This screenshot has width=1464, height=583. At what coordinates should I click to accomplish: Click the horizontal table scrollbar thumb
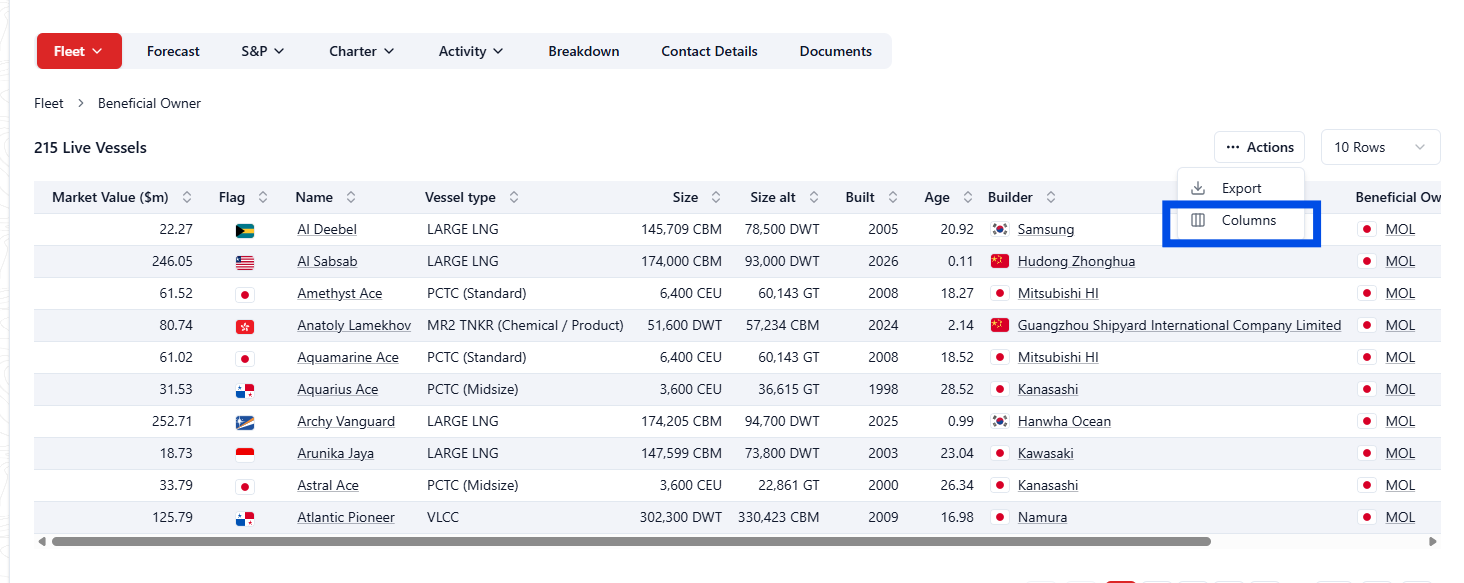point(631,541)
